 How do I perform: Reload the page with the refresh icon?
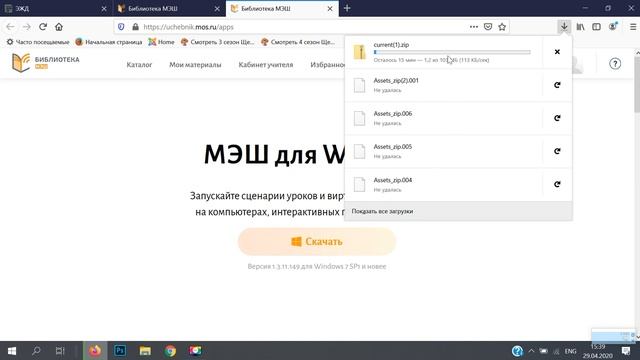click(43, 27)
